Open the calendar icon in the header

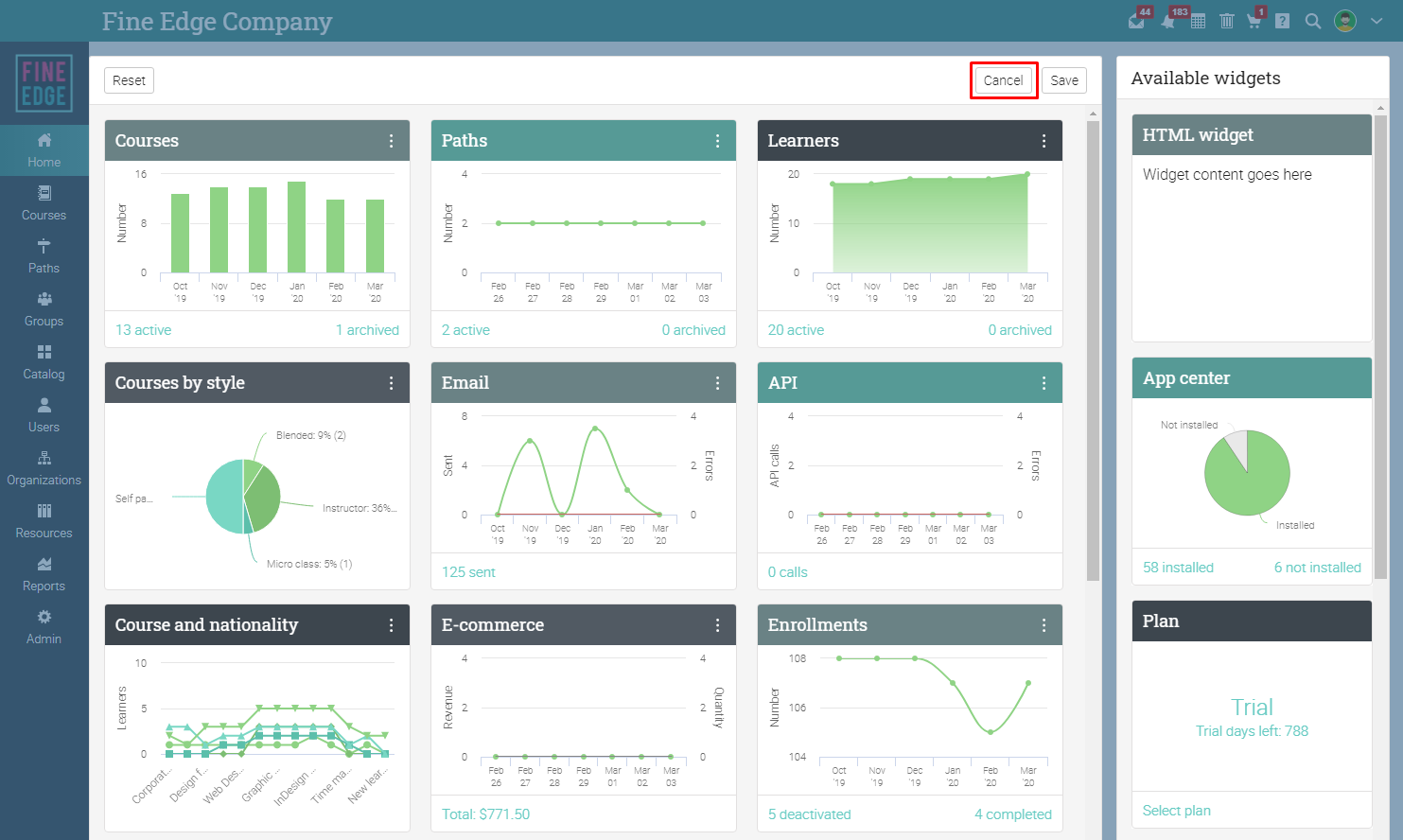click(1198, 21)
